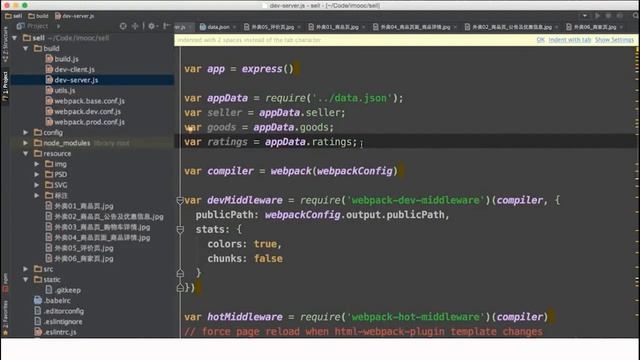Toggle the Project tool window side tab

(5, 86)
